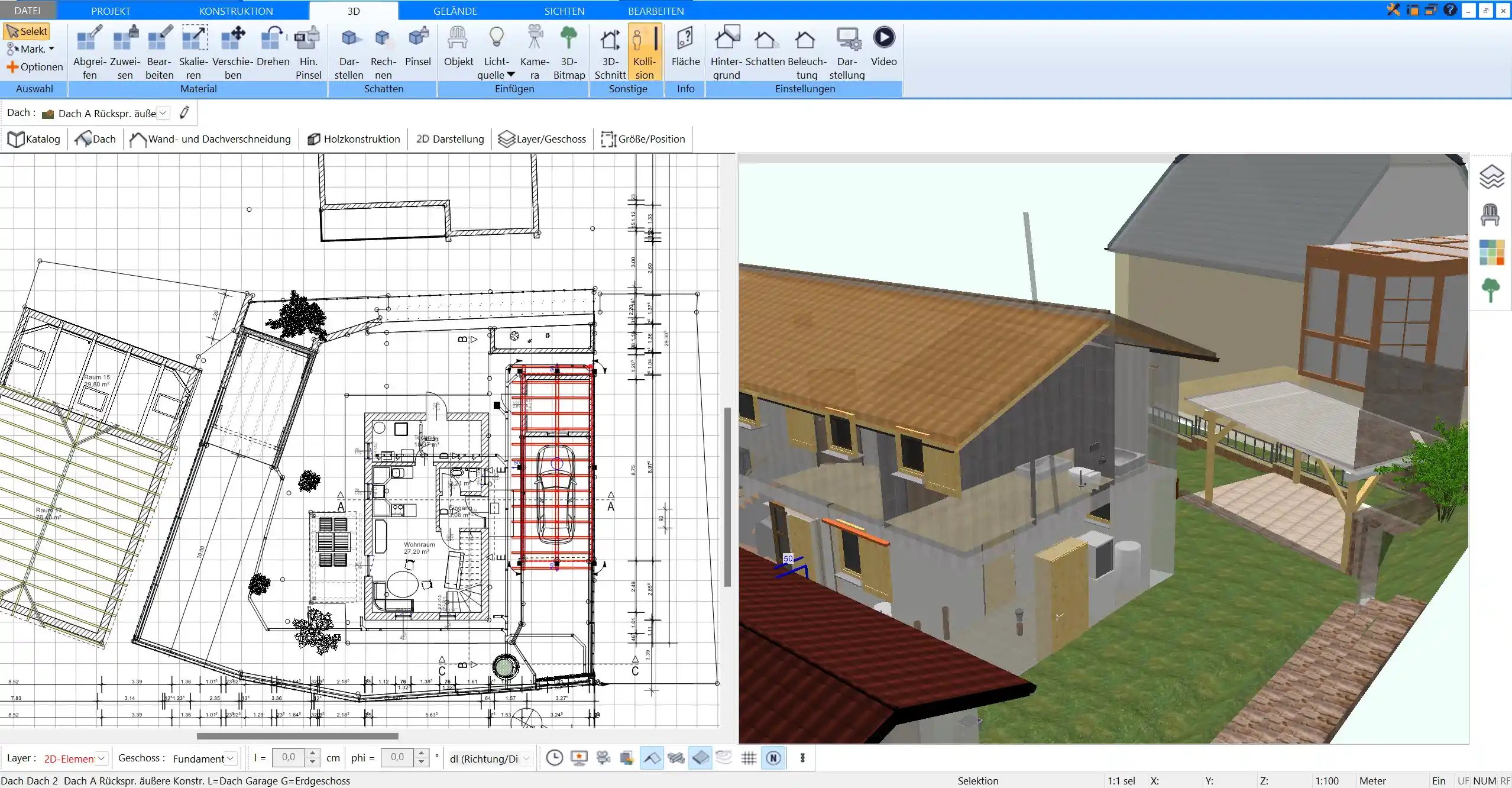Select the Zuweisen material tool
The image size is (1512, 788).
pyautogui.click(x=125, y=52)
